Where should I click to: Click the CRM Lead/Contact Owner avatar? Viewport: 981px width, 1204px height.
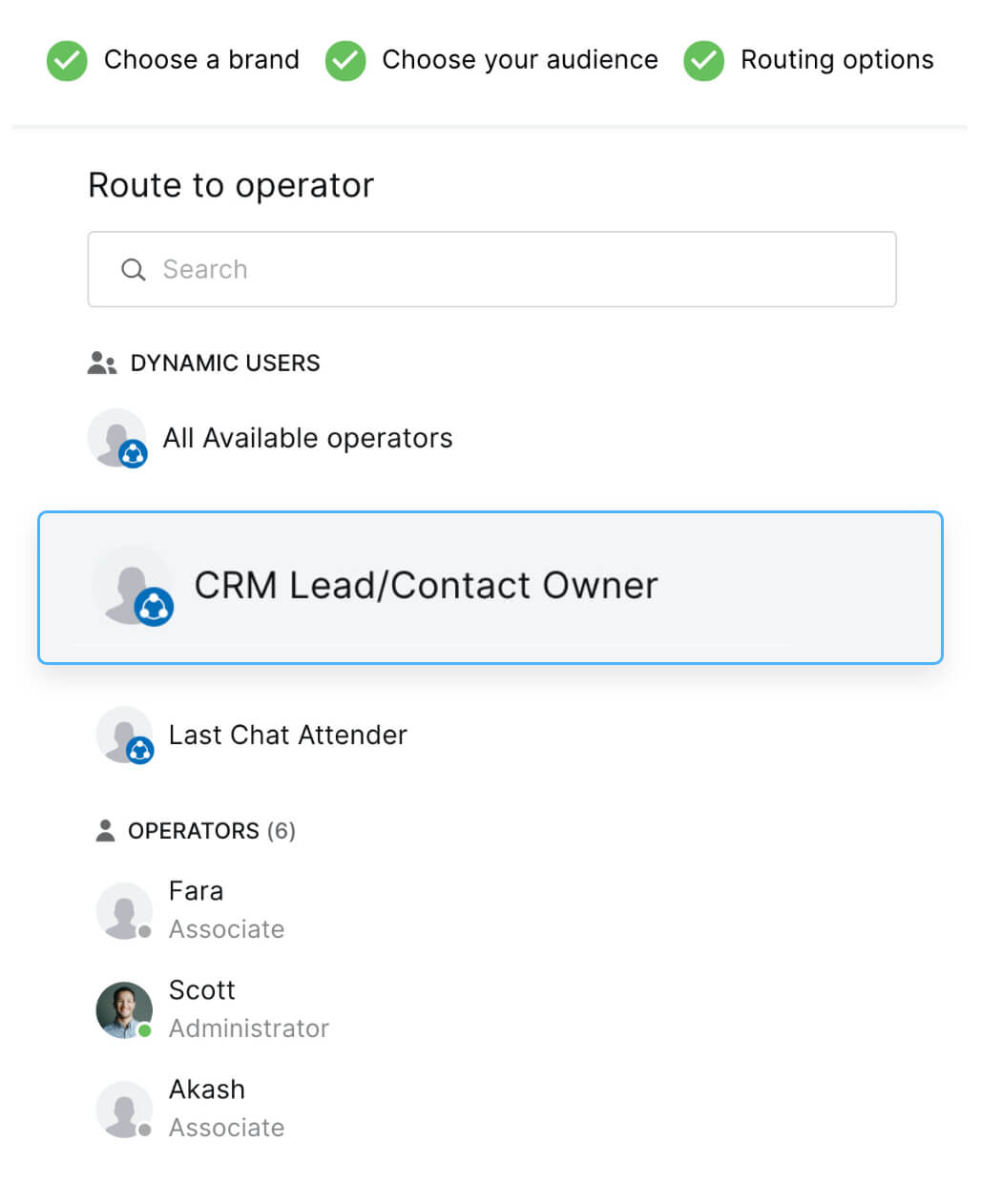133,587
